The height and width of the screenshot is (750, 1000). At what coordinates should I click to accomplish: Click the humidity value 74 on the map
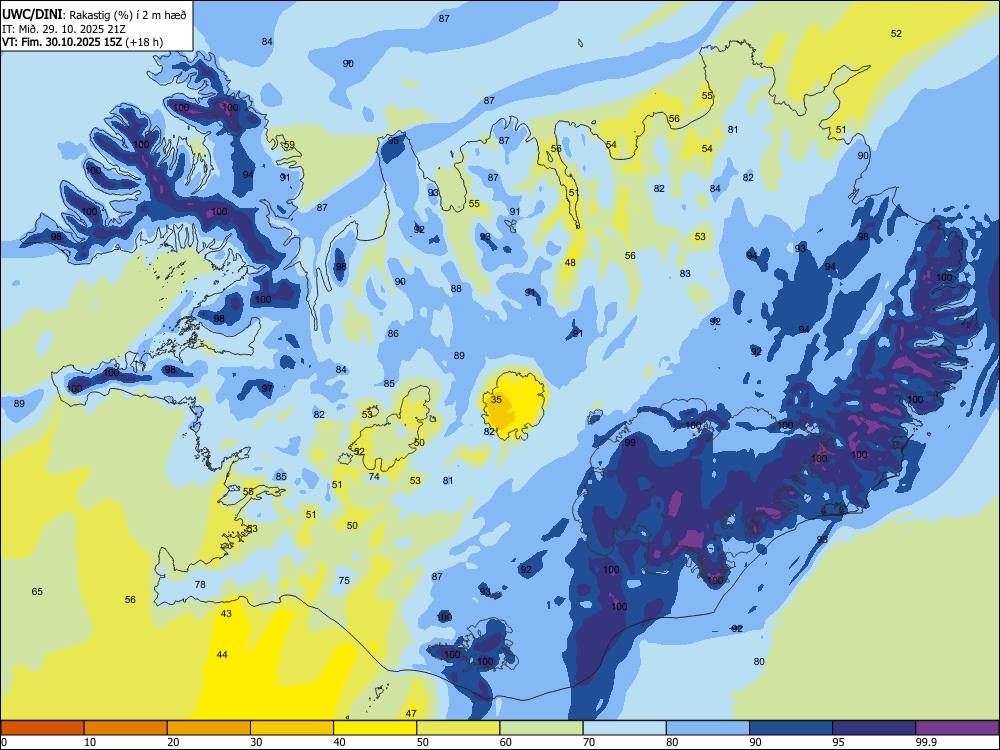(x=374, y=476)
